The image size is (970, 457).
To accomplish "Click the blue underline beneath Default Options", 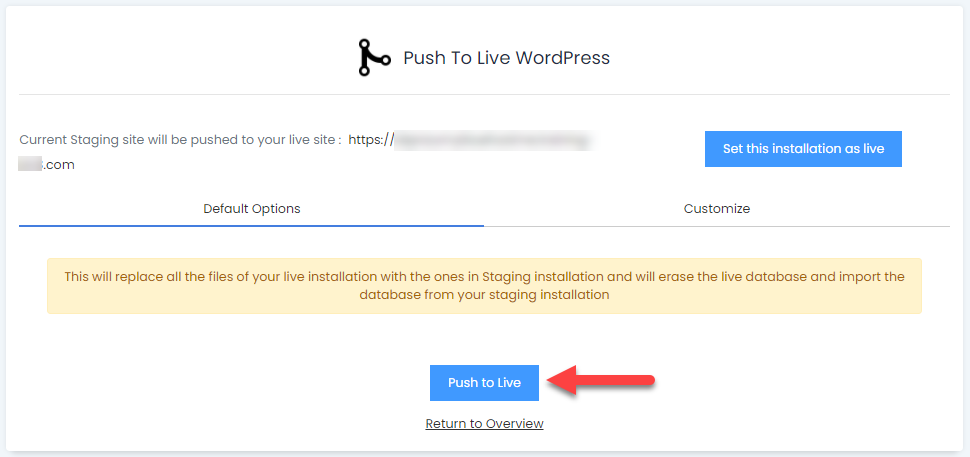I will [x=251, y=225].
